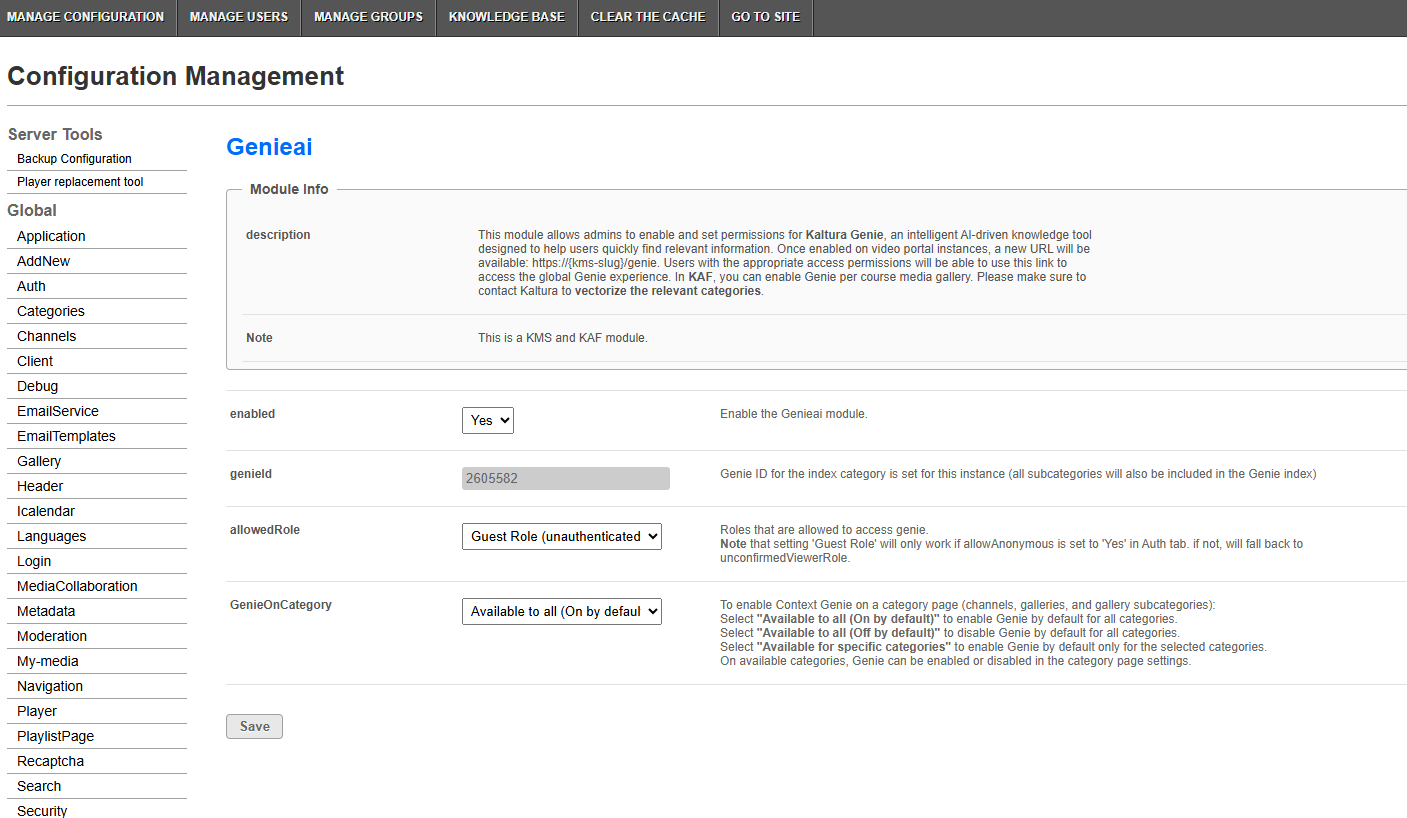This screenshot has height=818, width=1407.
Task: Click the 'GenieOnCategory' field label
Action: (281, 605)
